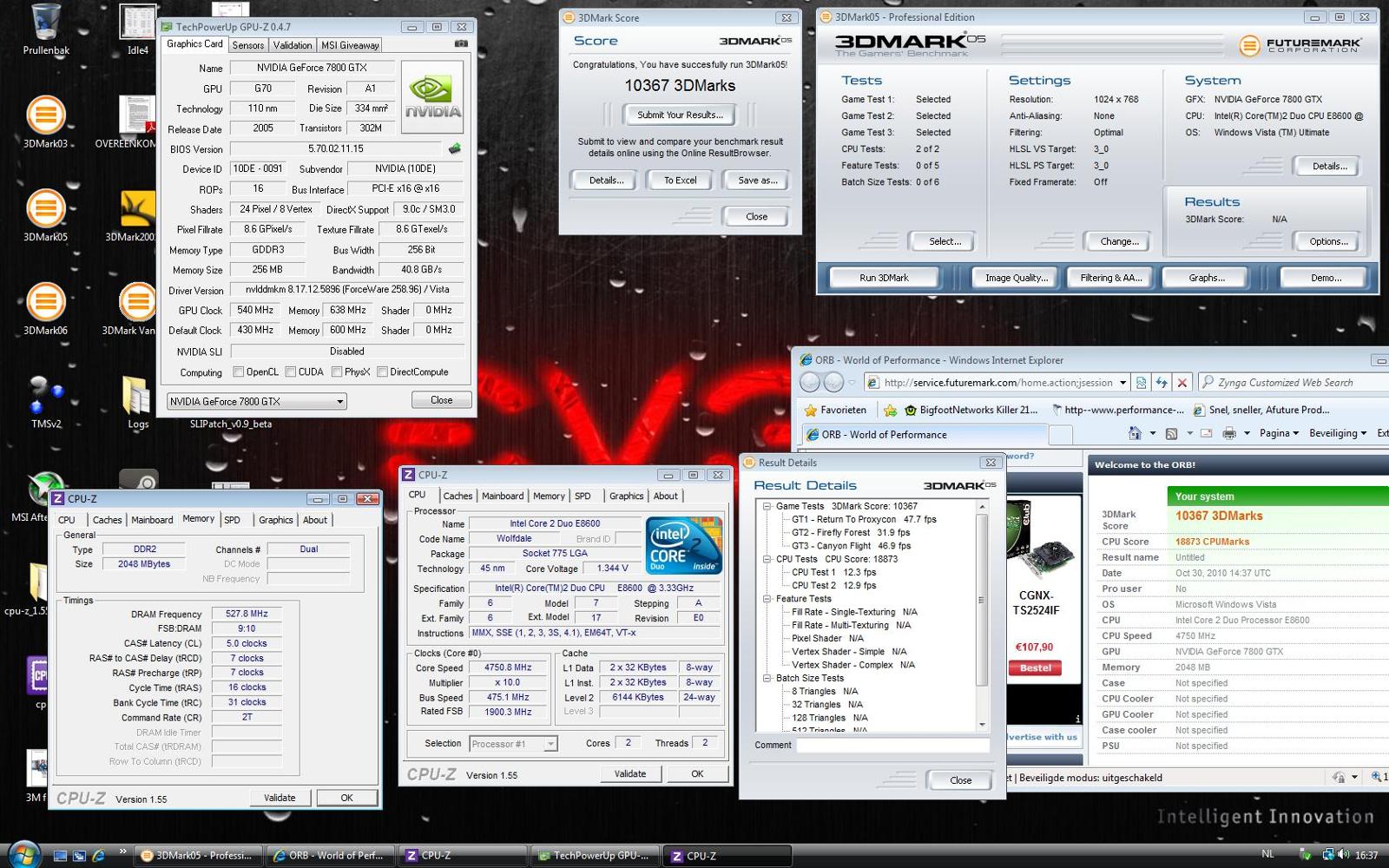Open the Prullenbak recycle bin icon
Viewport: 1389px width, 868px height.
tap(45, 30)
